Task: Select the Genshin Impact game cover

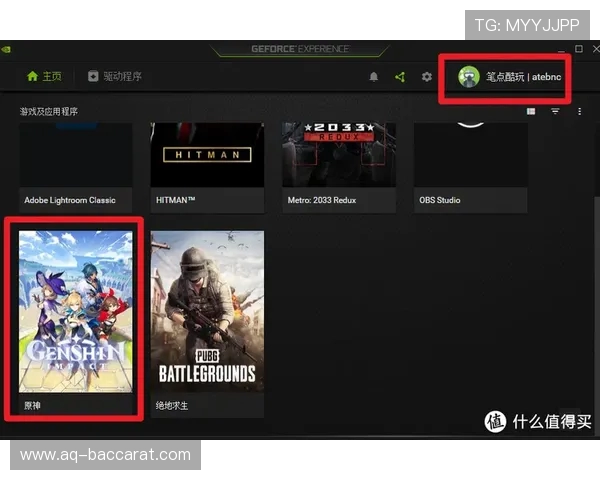Action: click(76, 310)
